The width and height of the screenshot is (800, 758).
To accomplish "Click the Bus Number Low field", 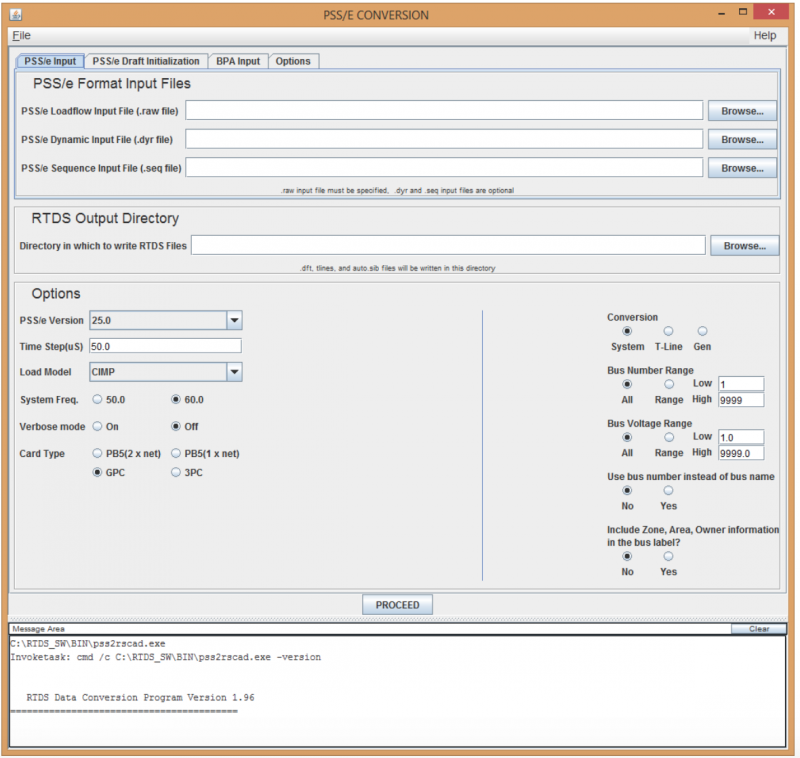I will point(741,384).
